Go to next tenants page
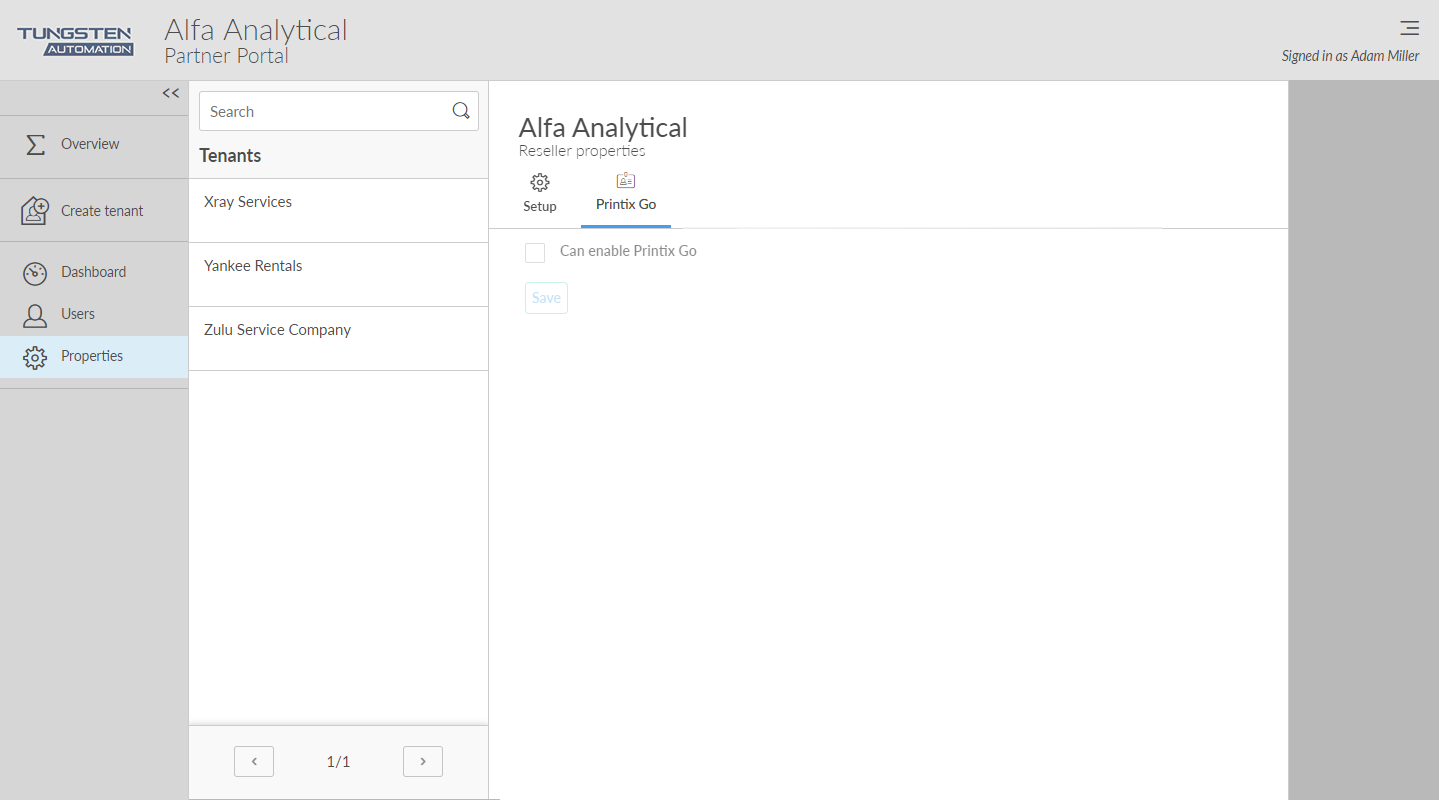The width and height of the screenshot is (1439, 800). coord(423,762)
